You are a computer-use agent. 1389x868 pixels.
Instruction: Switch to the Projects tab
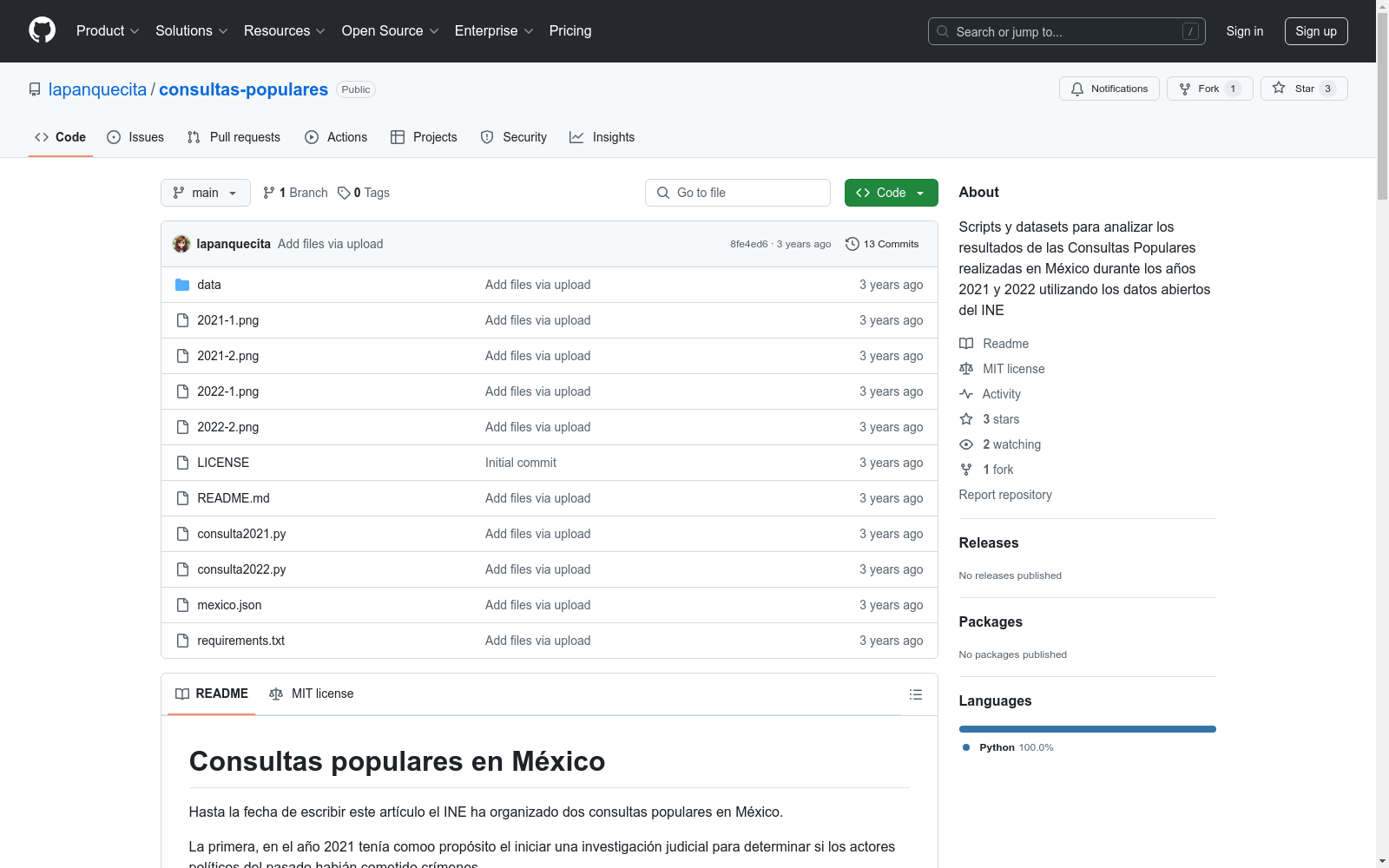(424, 137)
